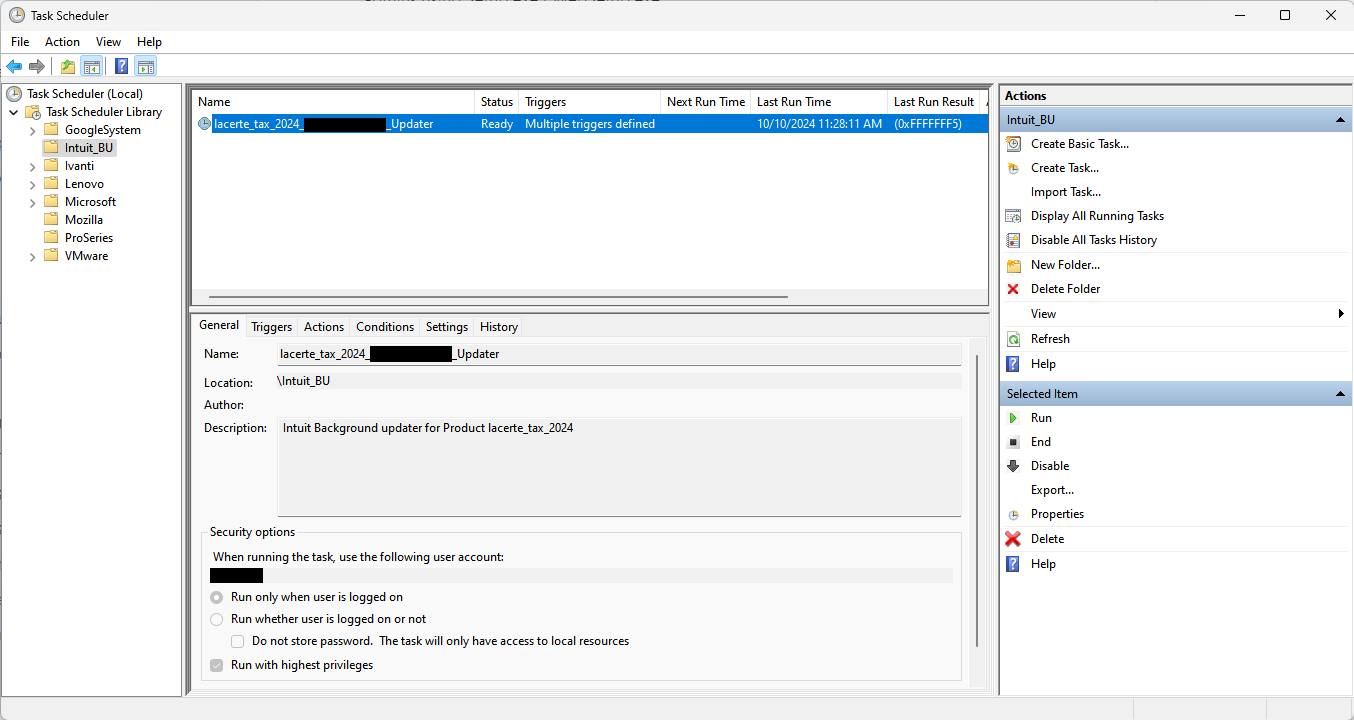Screen dimensions: 1354x720
Task: Sort by the Name column header
Action: (x=333, y=102)
